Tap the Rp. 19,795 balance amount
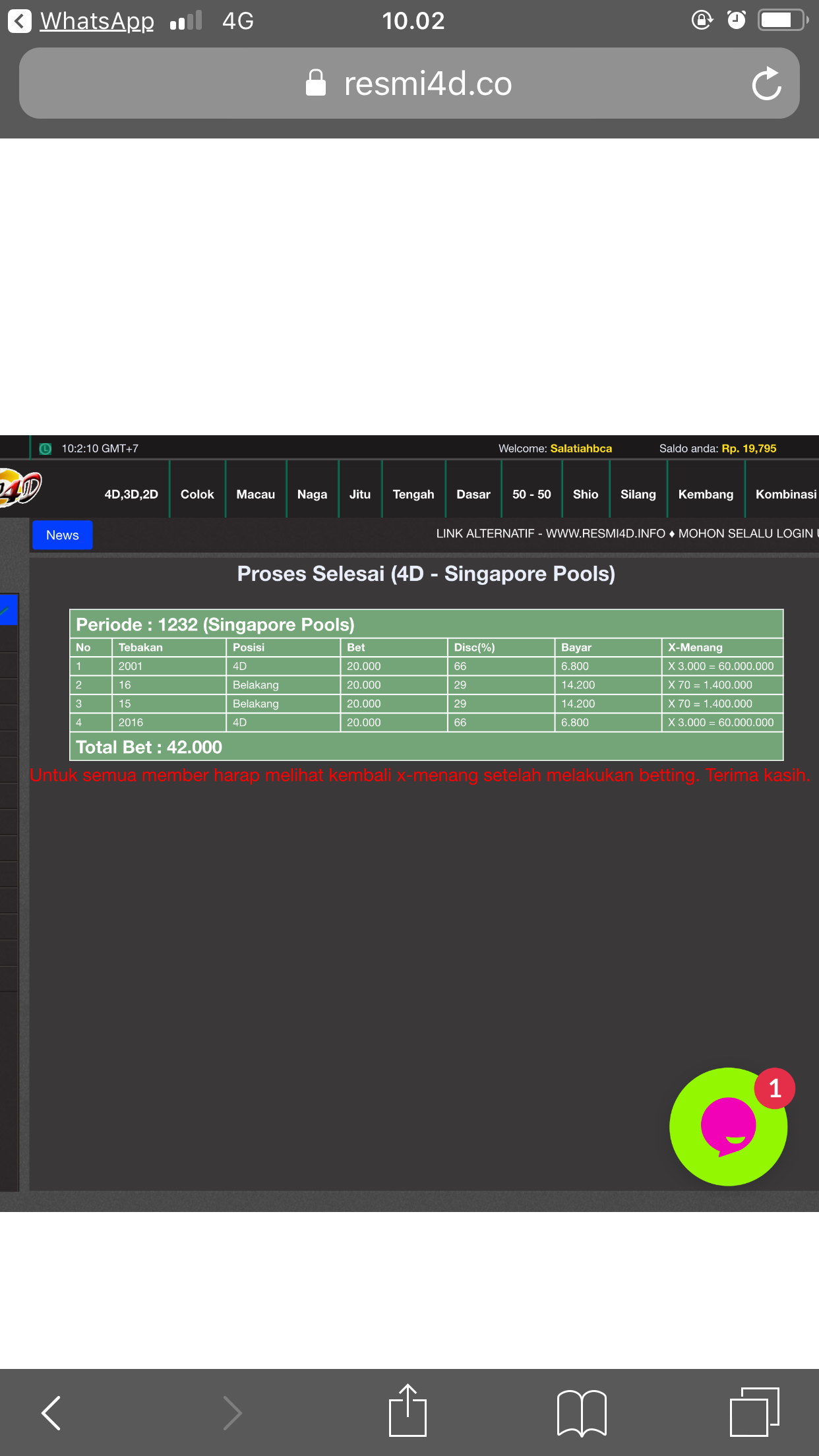 point(748,448)
